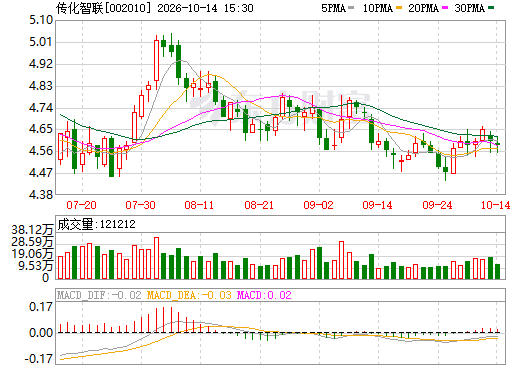Click the 4.47 price axis label
This screenshot has width=520, height=365.
point(41,173)
